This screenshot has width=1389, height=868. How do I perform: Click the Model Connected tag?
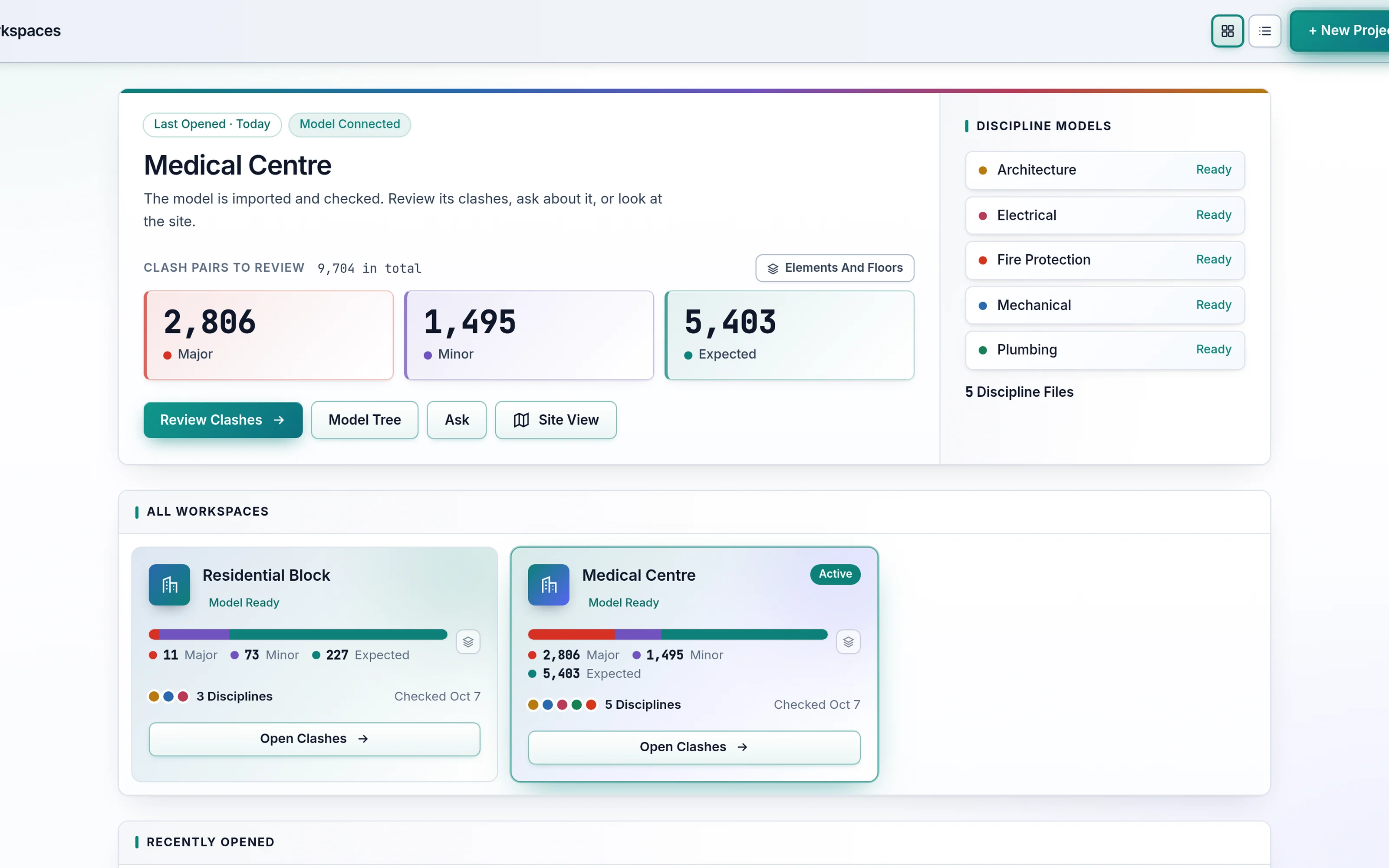(349, 125)
